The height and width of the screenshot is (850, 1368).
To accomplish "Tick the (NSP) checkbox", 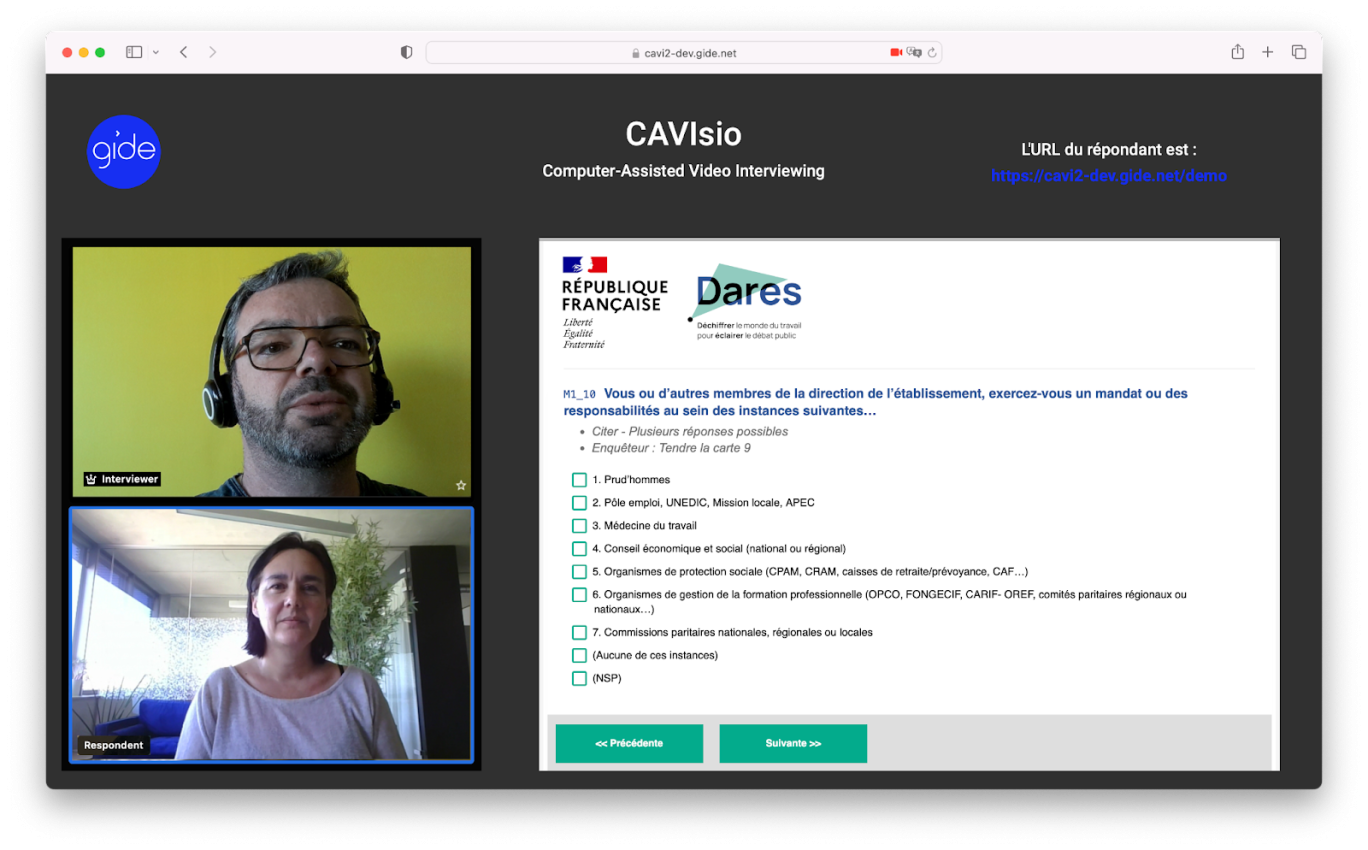I will click(x=580, y=678).
